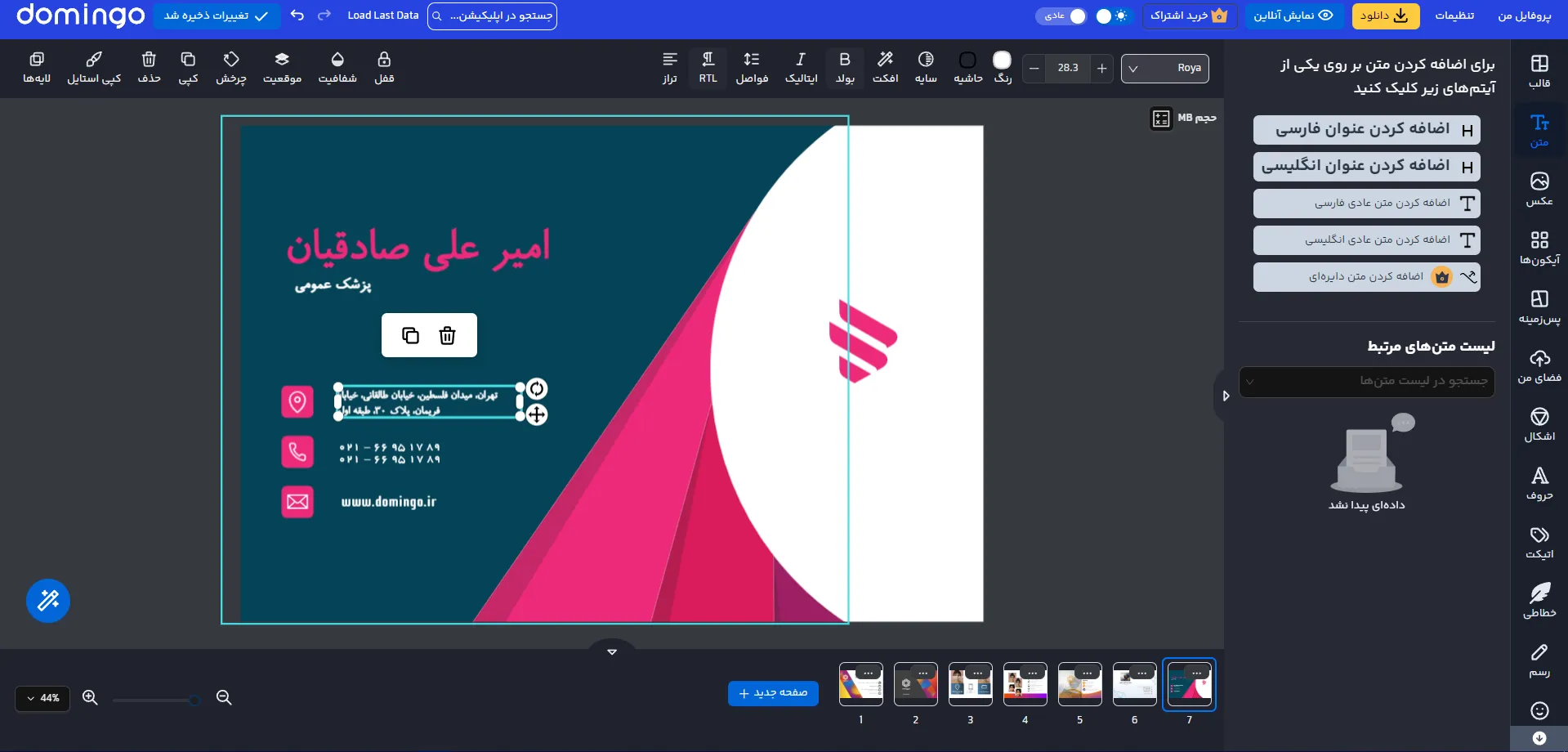Open the Layers (لایه‌ها) tool
Viewport: 1568px width, 752px height.
pyautogui.click(x=37, y=68)
